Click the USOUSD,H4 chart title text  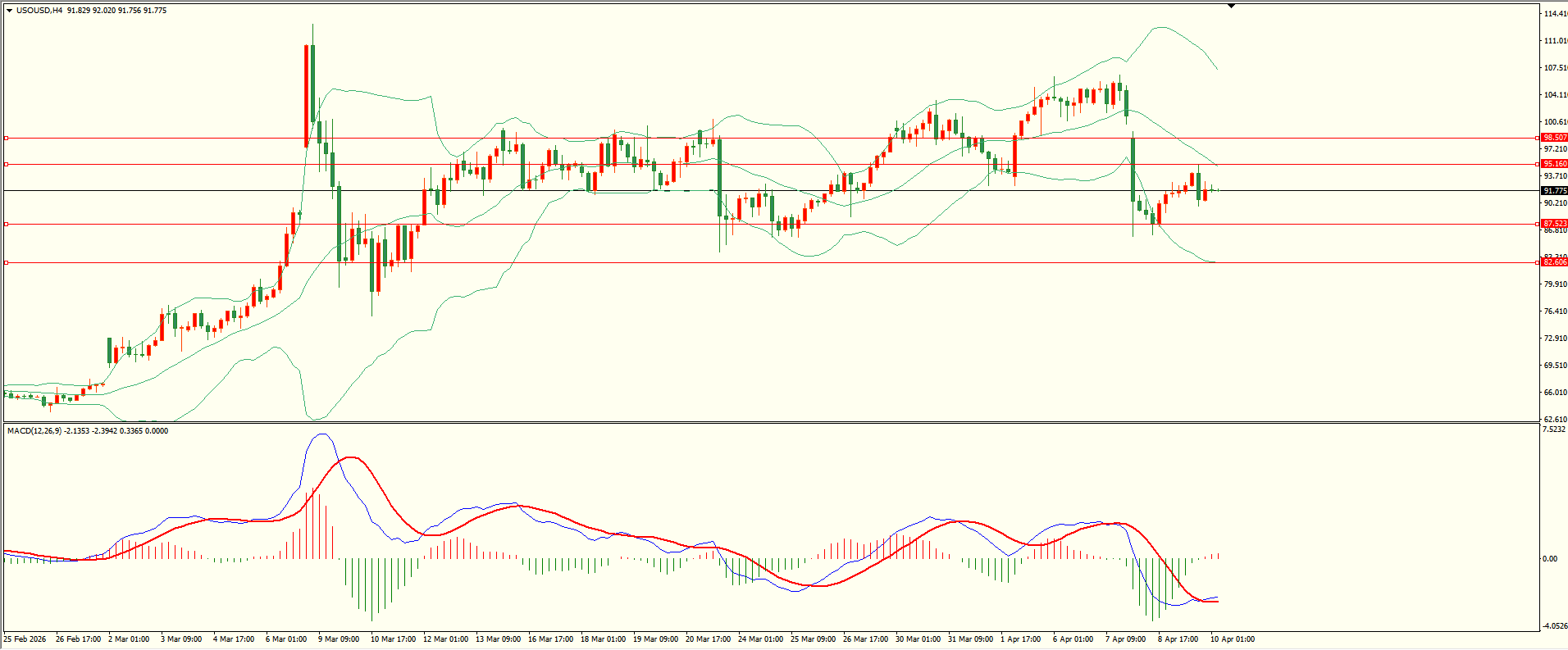pos(39,11)
